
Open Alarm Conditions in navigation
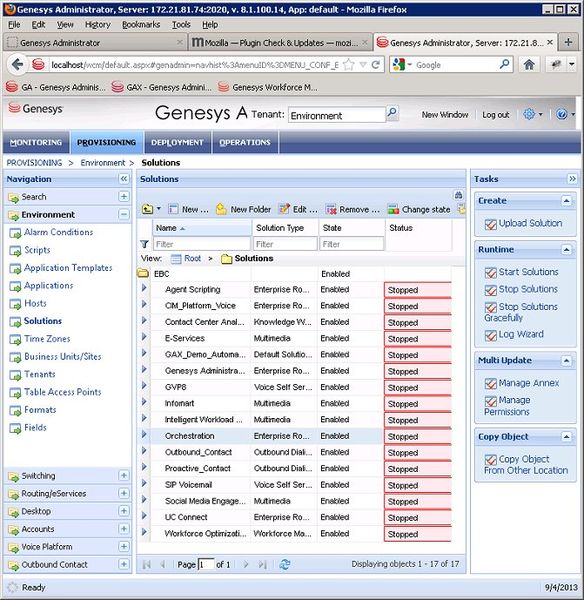point(59,232)
